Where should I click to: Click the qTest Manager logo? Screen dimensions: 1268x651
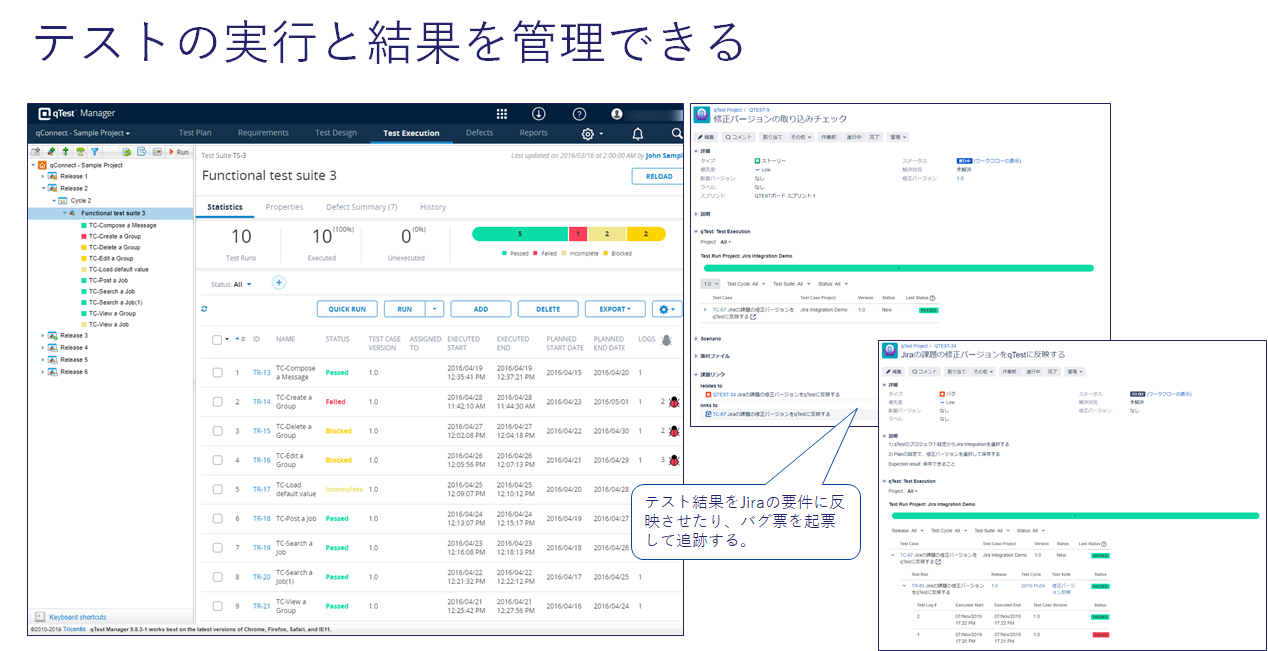pos(76,113)
